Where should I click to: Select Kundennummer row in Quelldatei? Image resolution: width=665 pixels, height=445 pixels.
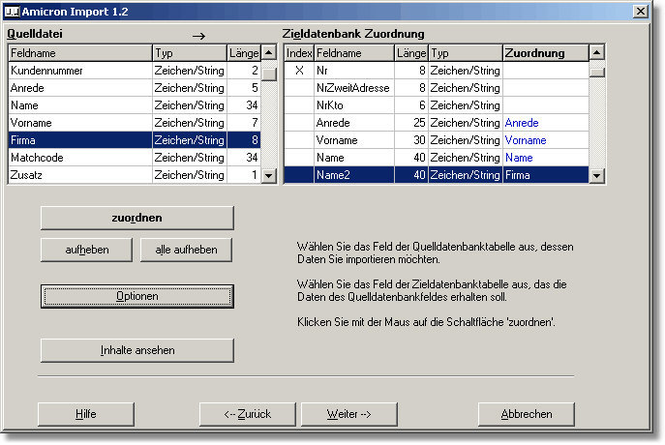point(134,70)
